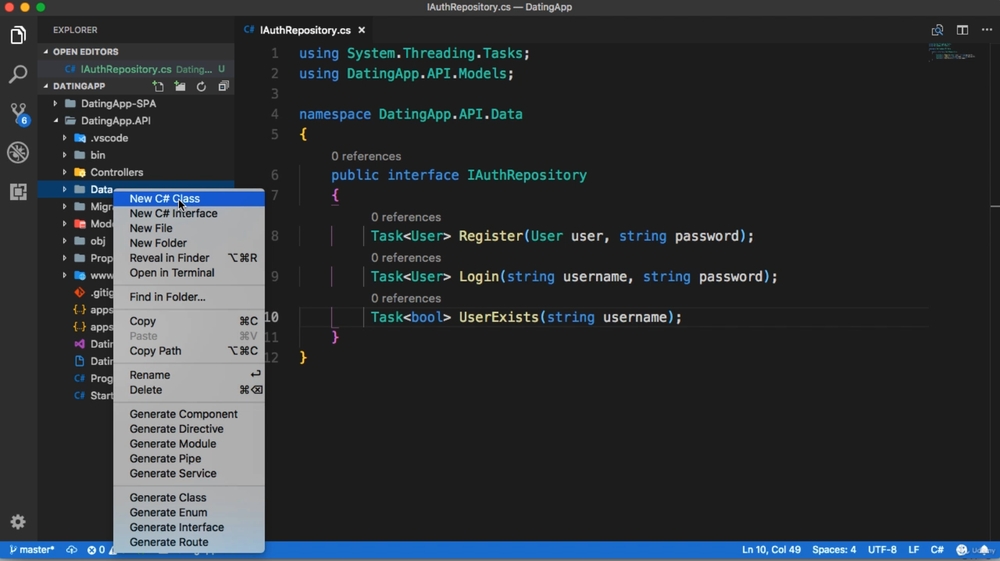This screenshot has height=561, width=1000.
Task: Click line number 8 in gutter
Action: pyautogui.click(x=275, y=236)
